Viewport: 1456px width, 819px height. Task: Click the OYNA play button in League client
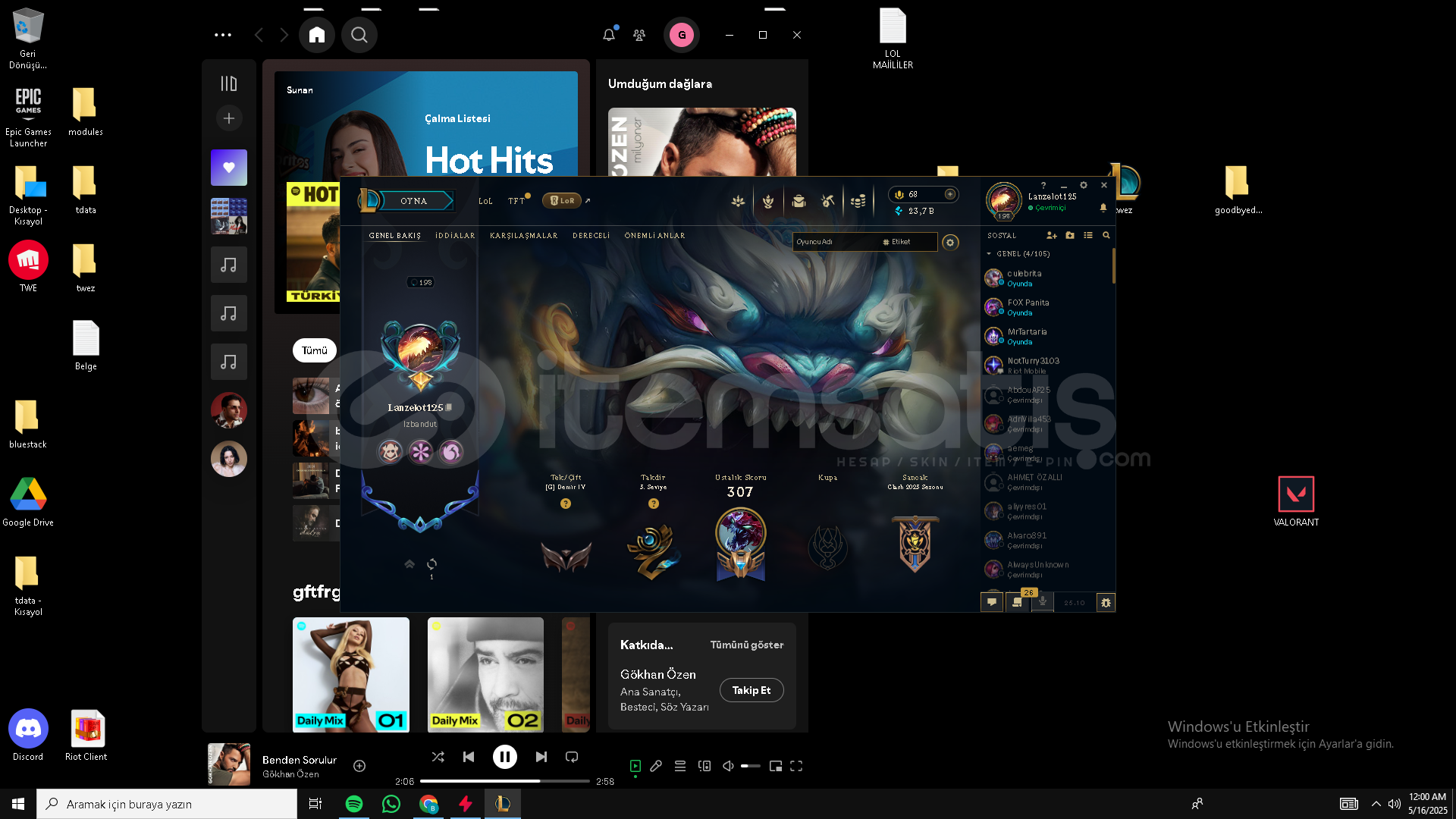413,201
